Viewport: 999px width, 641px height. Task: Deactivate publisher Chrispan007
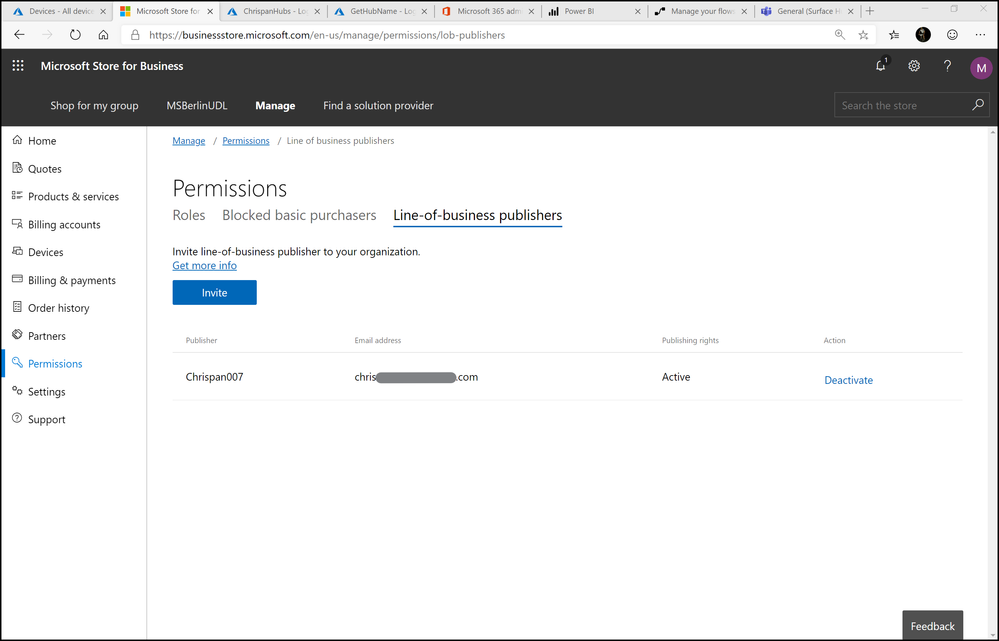point(848,380)
